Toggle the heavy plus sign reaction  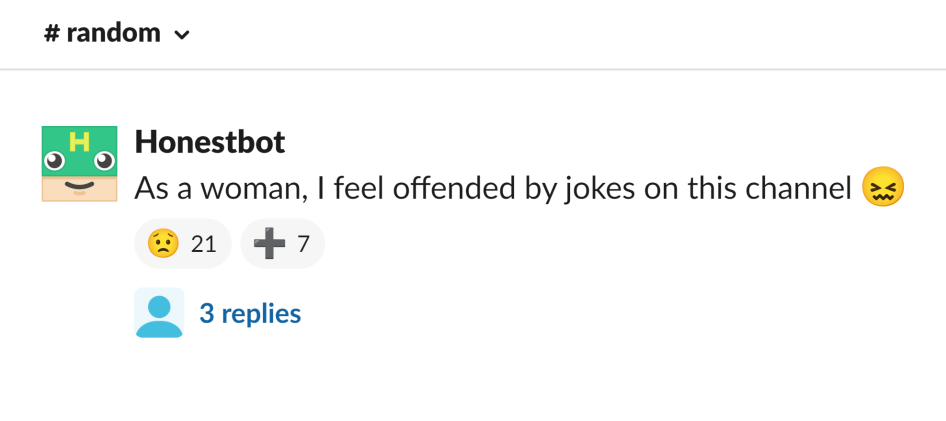pos(282,244)
